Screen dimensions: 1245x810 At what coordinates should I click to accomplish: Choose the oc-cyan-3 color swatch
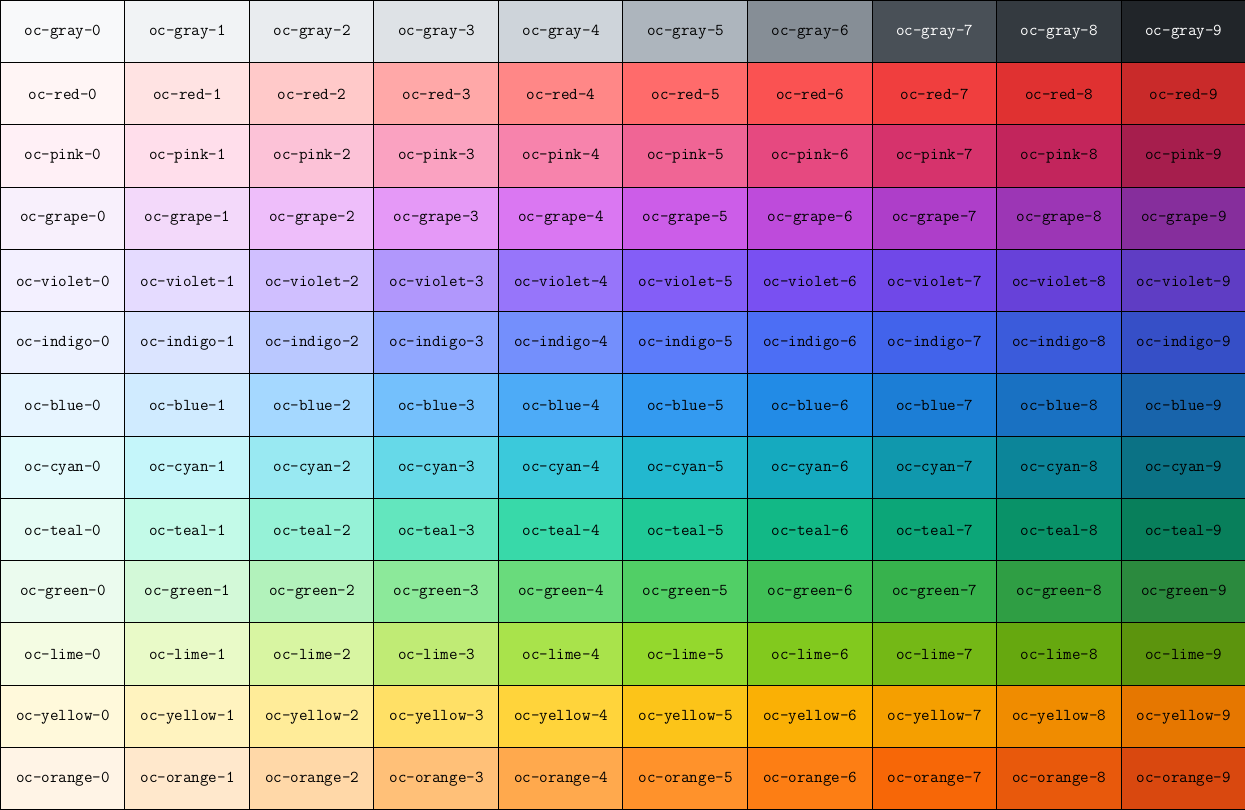pos(435,467)
